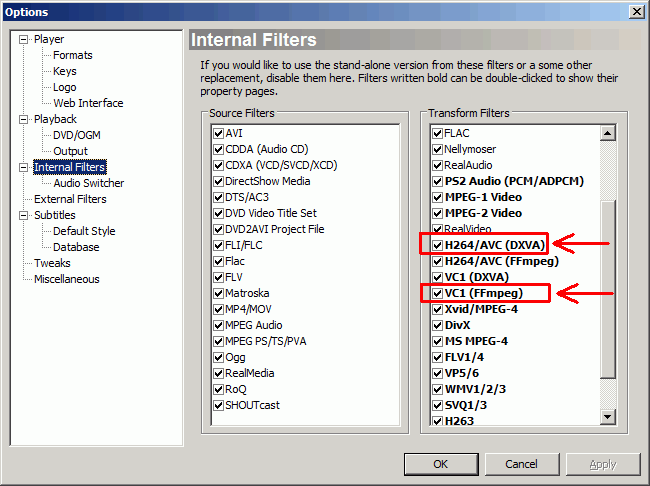This screenshot has width=650, height=486.
Task: Uncheck the VC1 (FFmpeg) filter
Action: pos(437,294)
